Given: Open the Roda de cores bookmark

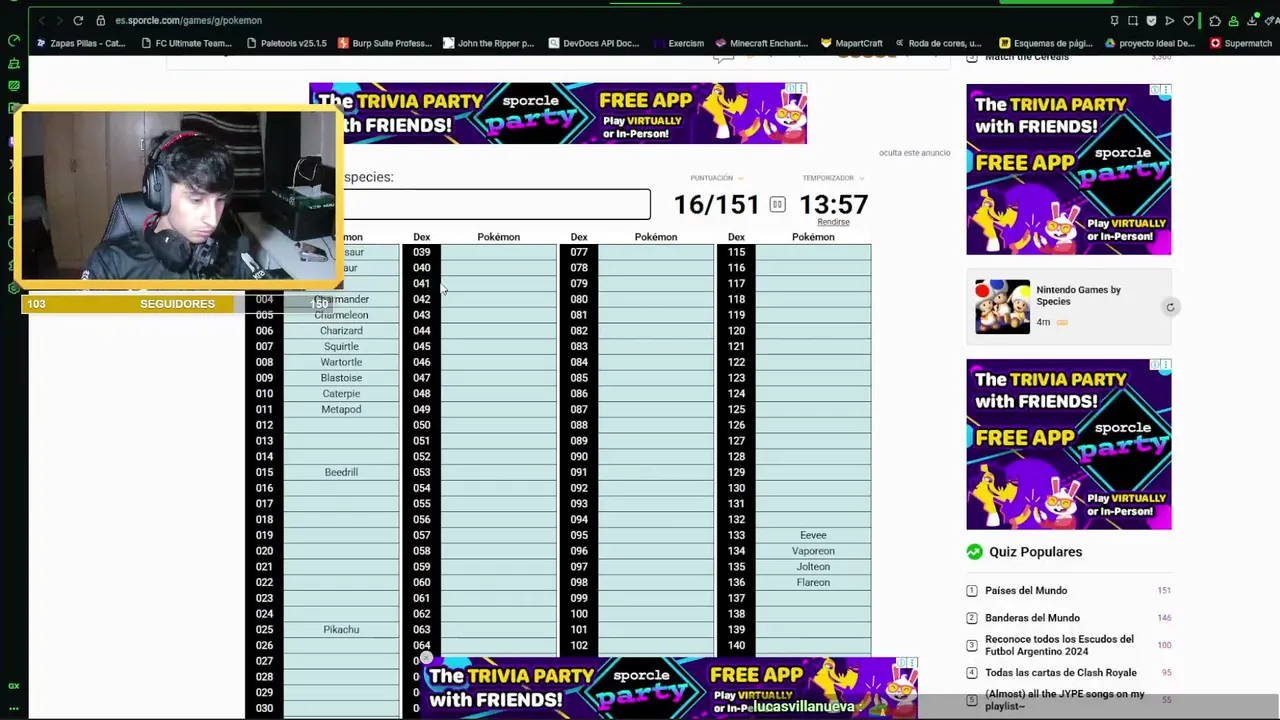Looking at the screenshot, I should (x=939, y=43).
